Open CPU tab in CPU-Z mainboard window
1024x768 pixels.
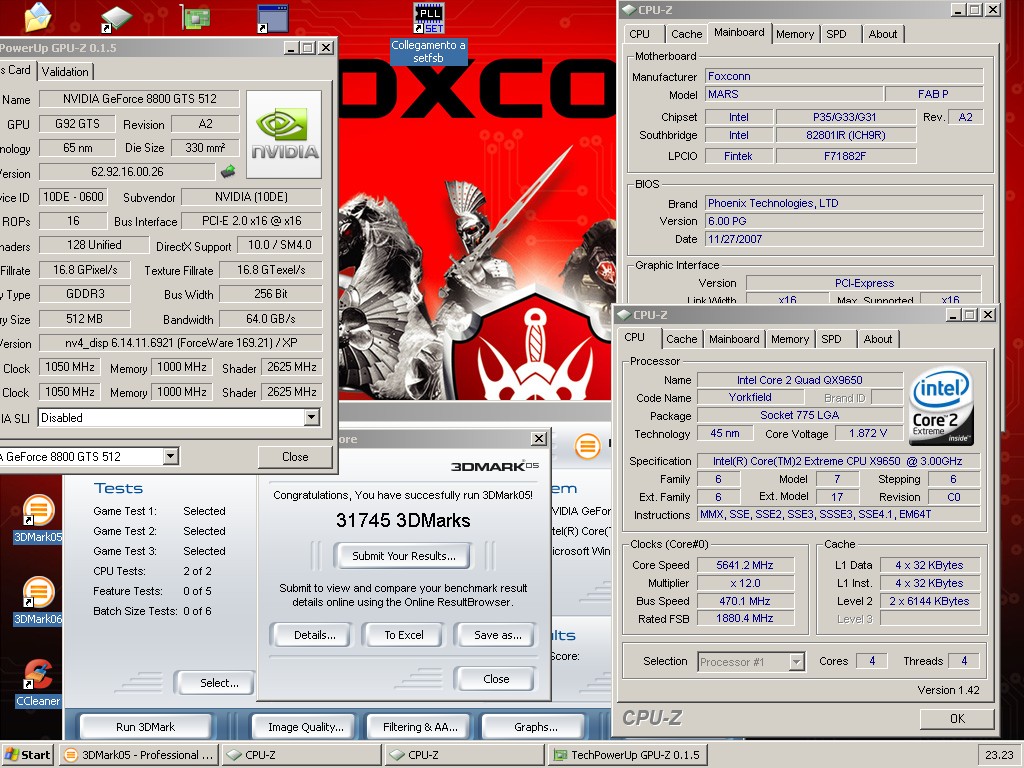pyautogui.click(x=639, y=34)
